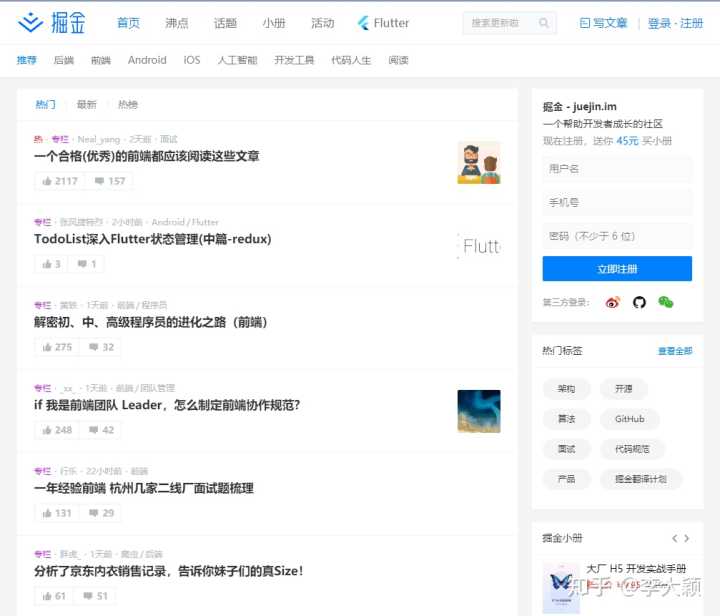This screenshot has height=616, width=720.
Task: Select the 代码规范 hot tag
Action: pos(632,449)
